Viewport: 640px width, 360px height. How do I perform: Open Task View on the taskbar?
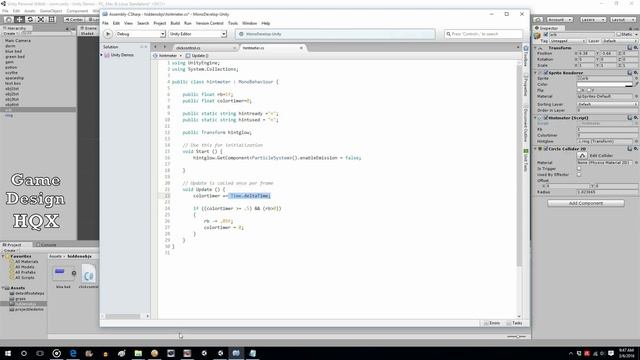40,353
